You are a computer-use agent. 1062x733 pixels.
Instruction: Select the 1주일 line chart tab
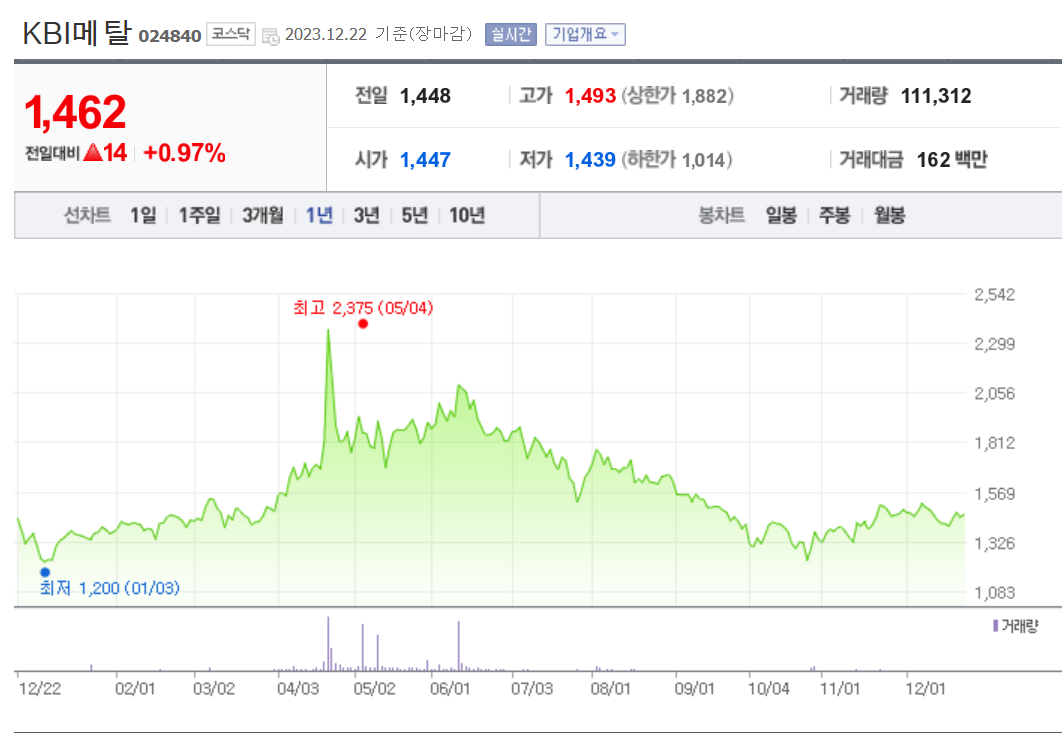(199, 215)
